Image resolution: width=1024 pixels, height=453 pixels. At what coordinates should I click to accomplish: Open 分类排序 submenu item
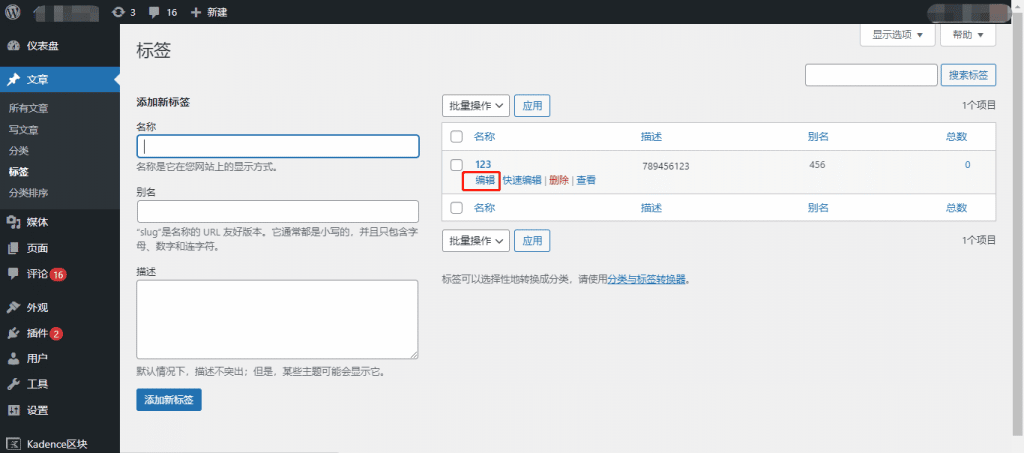[x=29, y=193]
